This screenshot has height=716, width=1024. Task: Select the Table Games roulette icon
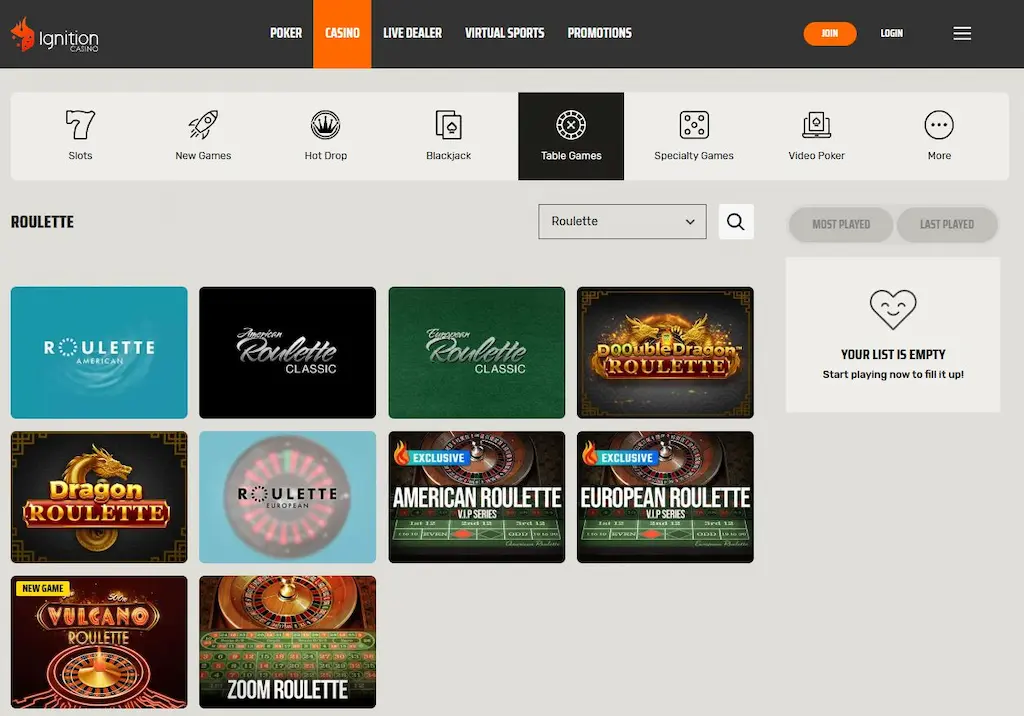point(571,125)
